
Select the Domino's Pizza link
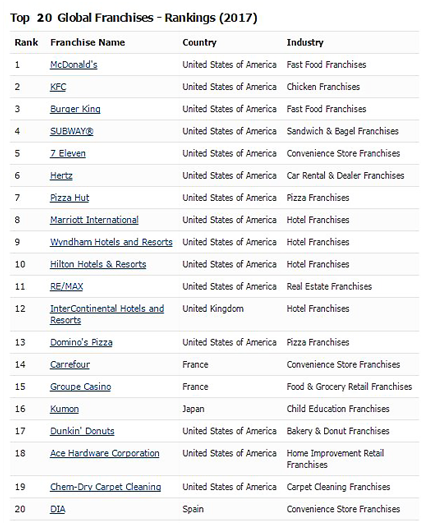point(81,342)
